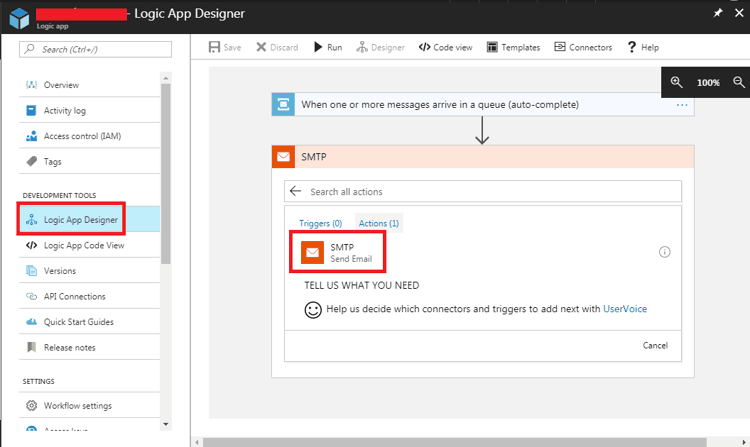Image resolution: width=750 pixels, height=447 pixels.
Task: Click the Save toolbar icon
Action: click(214, 47)
